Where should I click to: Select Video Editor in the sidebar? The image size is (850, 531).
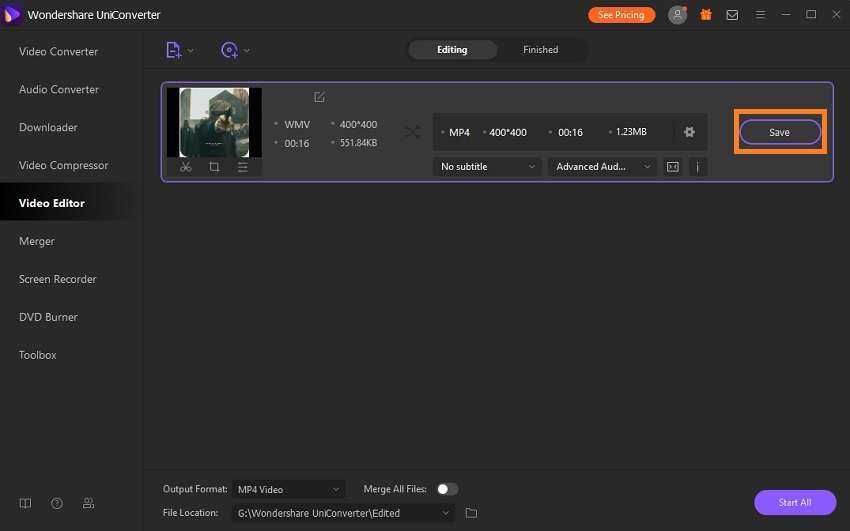coord(52,203)
